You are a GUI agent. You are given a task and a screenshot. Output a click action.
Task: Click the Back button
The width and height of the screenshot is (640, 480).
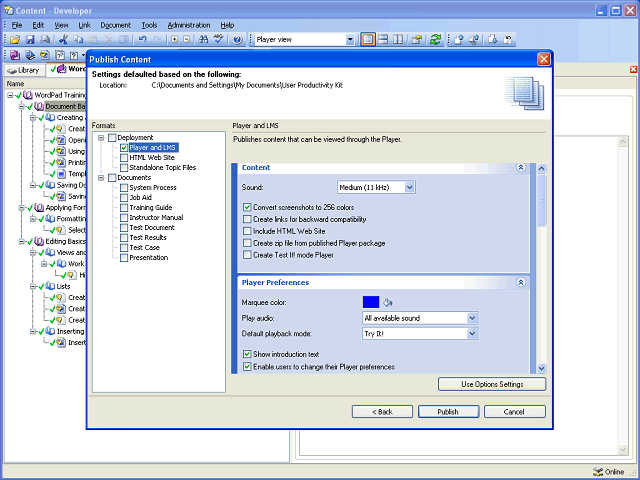[382, 412]
